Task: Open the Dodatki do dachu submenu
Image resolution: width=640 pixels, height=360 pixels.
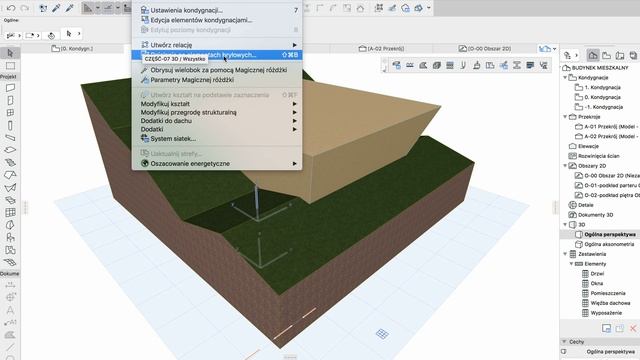Action: pyautogui.click(x=217, y=121)
